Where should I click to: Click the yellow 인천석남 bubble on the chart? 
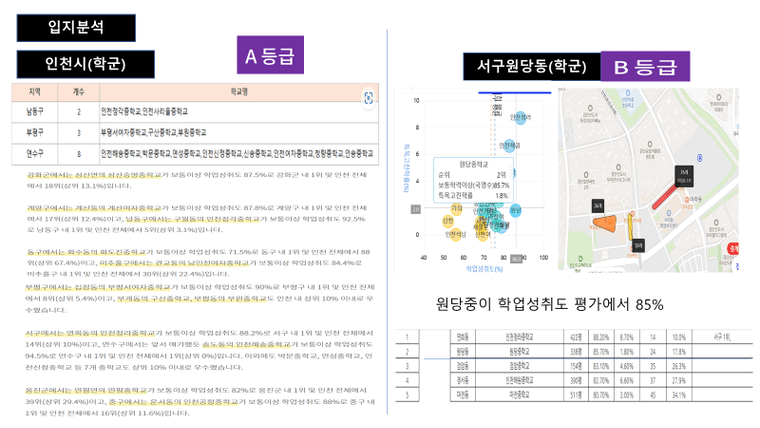click(455, 235)
